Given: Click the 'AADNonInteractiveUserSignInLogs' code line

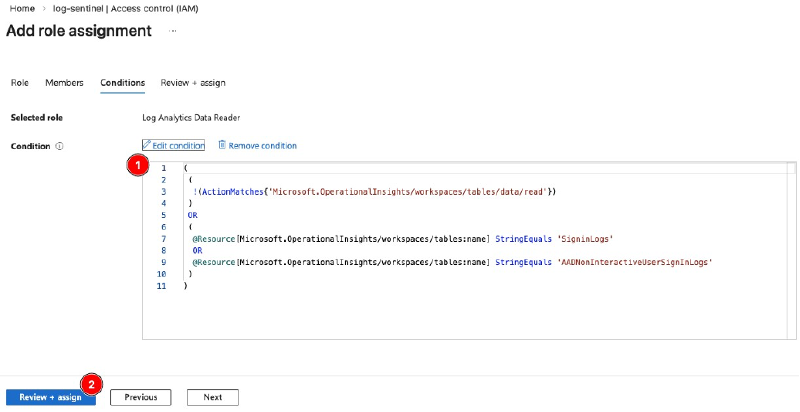Looking at the screenshot, I should pos(451,261).
